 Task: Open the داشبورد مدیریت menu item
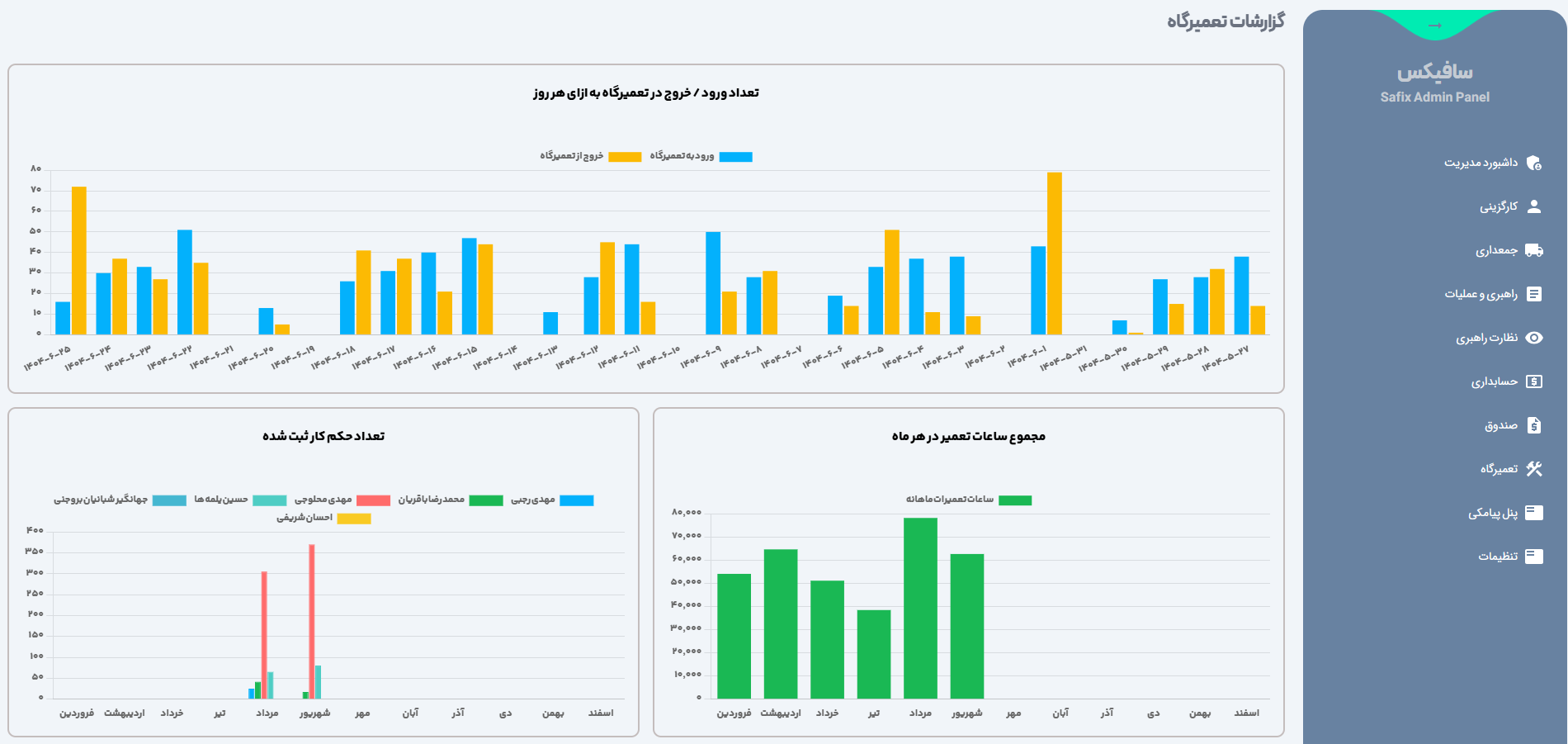pos(1481,163)
